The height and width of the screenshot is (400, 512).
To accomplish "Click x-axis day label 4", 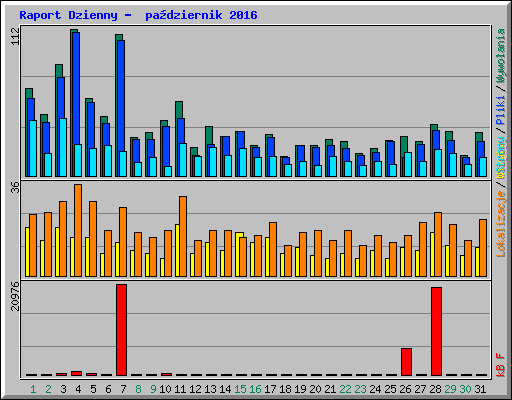I will (78, 389).
